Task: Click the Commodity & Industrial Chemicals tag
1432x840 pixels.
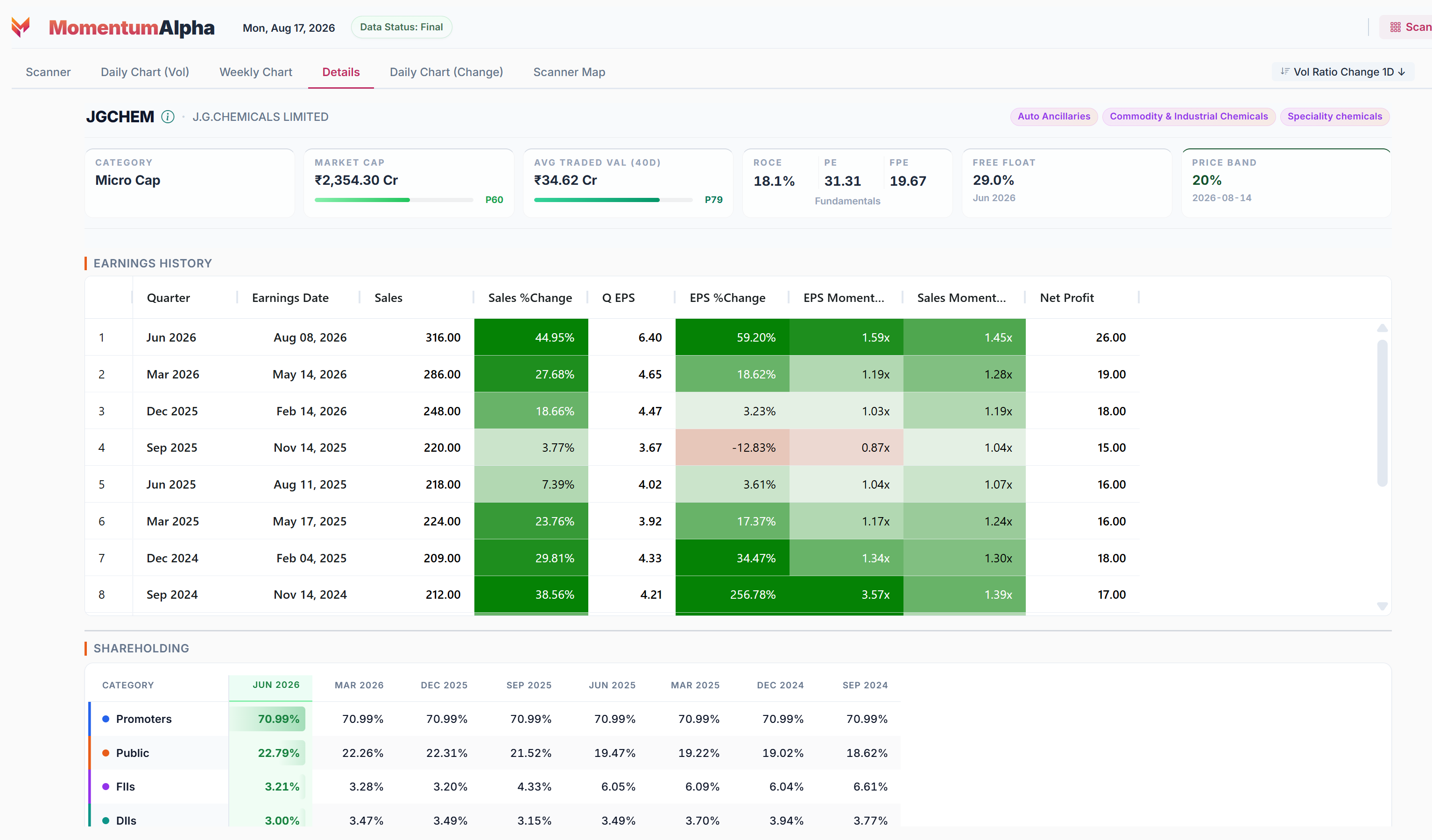Action: pos(1189,116)
